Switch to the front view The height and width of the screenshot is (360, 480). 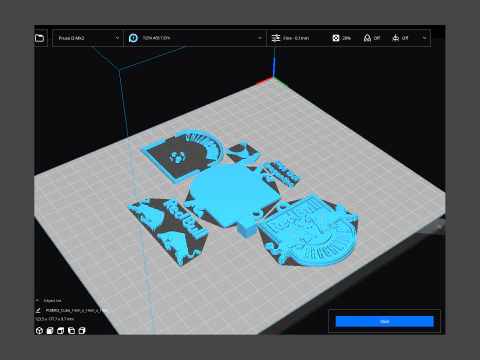pyautogui.click(x=50, y=331)
